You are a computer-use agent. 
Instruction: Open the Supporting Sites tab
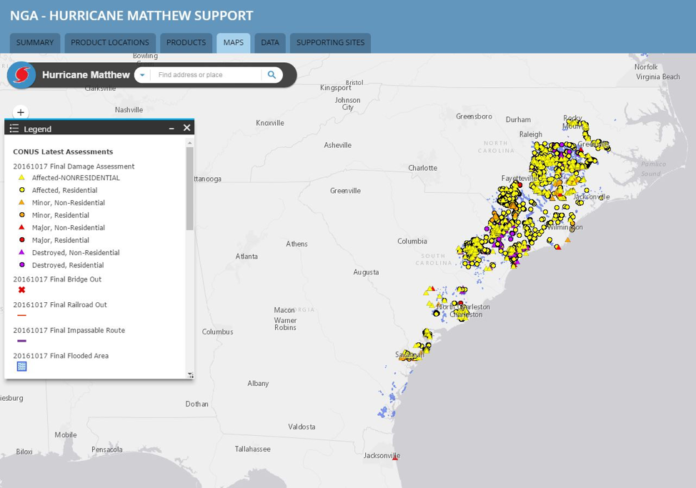[330, 43]
